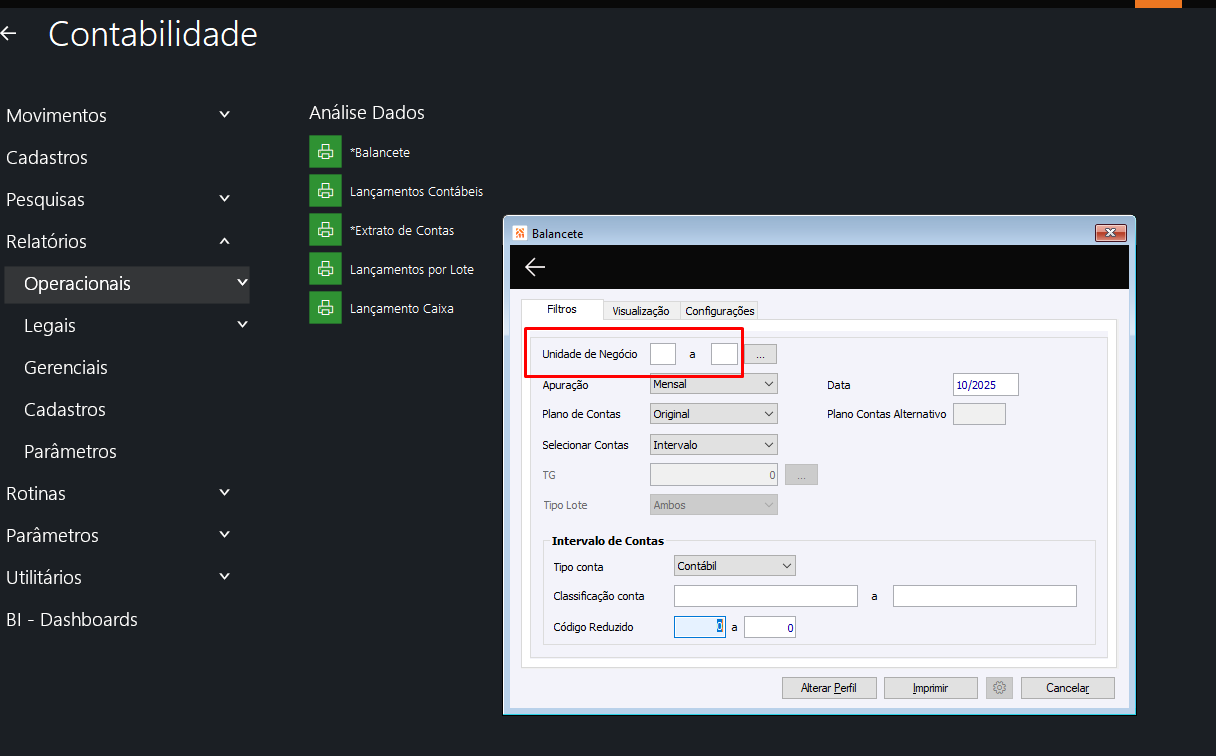
Task: Click the first Classificação conta field
Action: click(766, 596)
